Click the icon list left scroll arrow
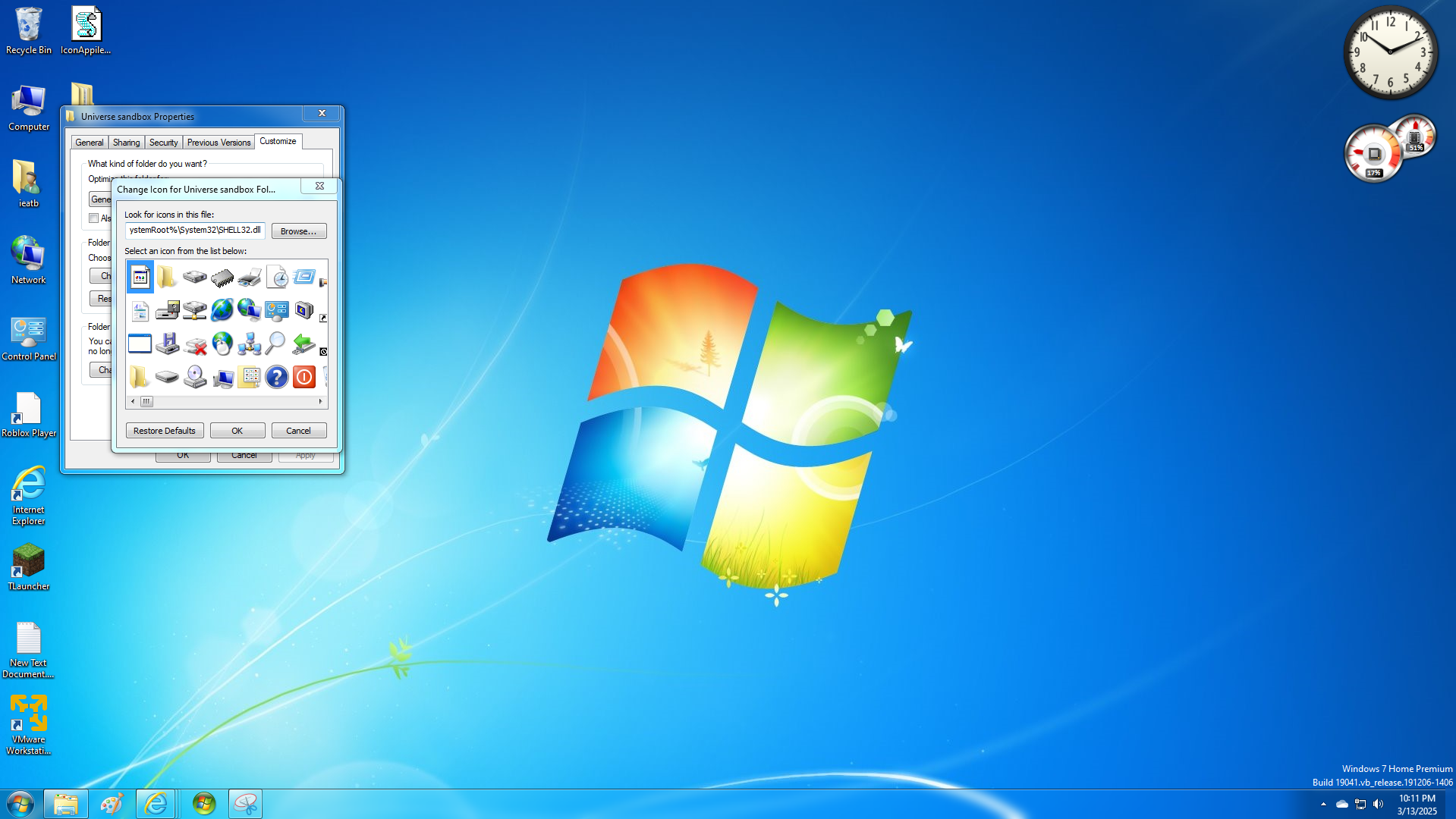 [x=134, y=402]
